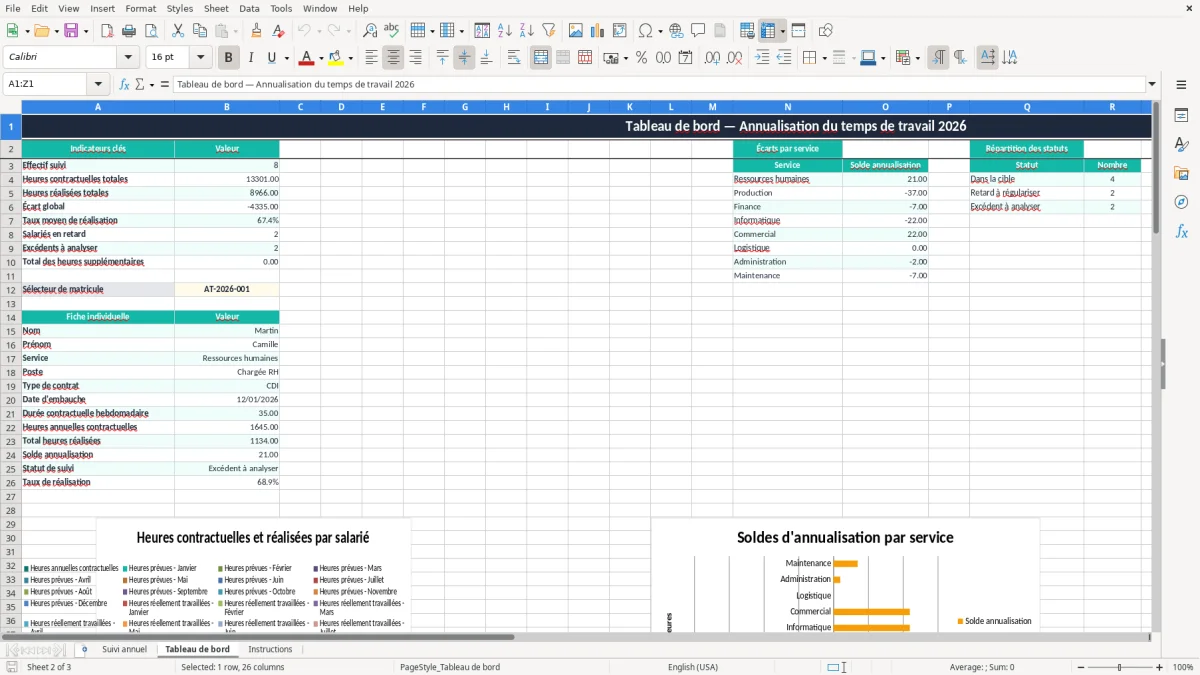The height and width of the screenshot is (675, 1200).
Task: Expand the Font Name dropdown
Action: click(128, 58)
